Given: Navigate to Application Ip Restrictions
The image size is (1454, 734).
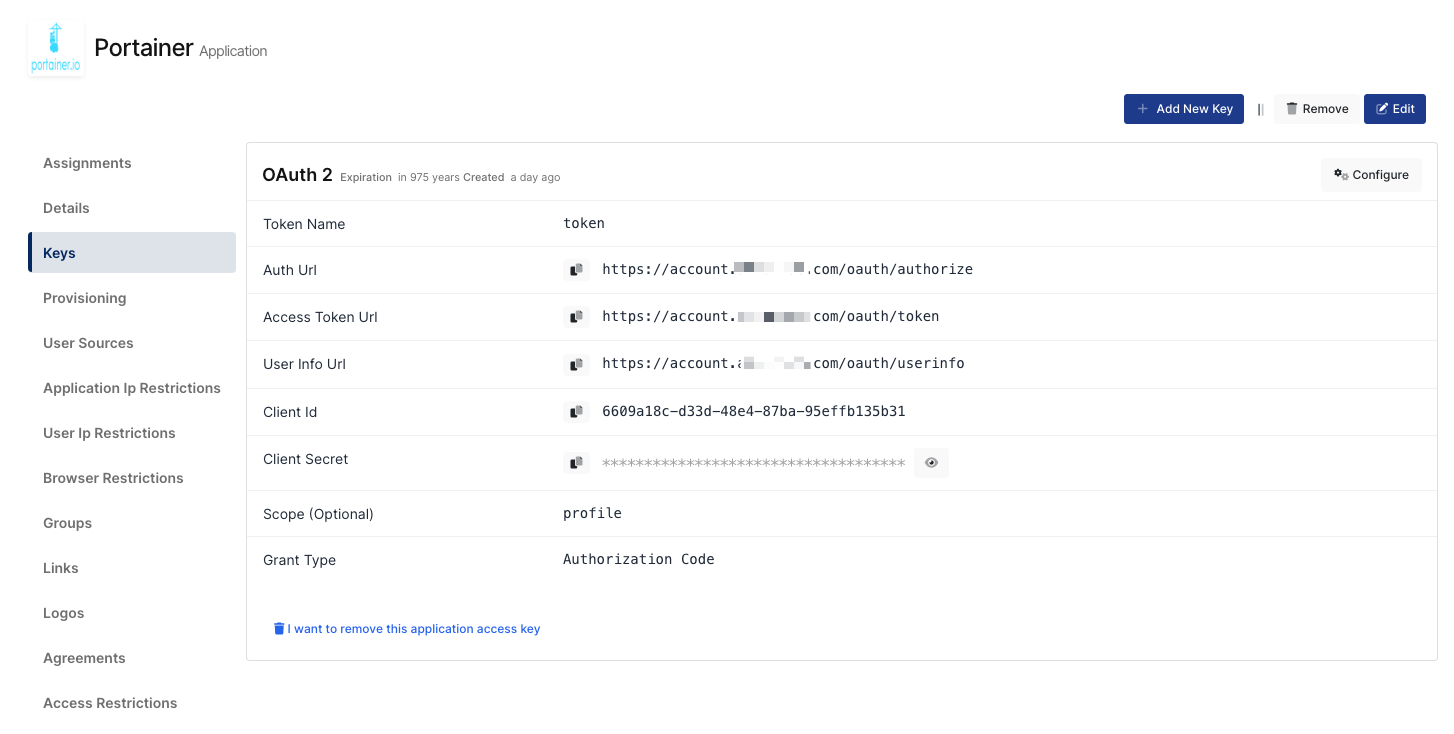Looking at the screenshot, I should [x=131, y=388].
